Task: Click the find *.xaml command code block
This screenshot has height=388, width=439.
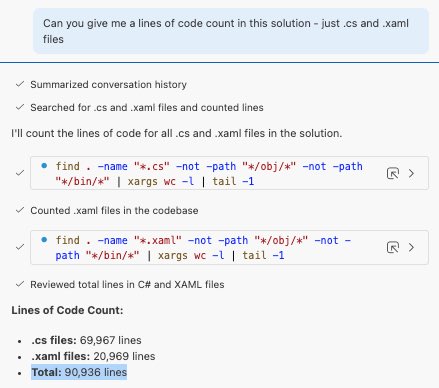Action: 229,247
